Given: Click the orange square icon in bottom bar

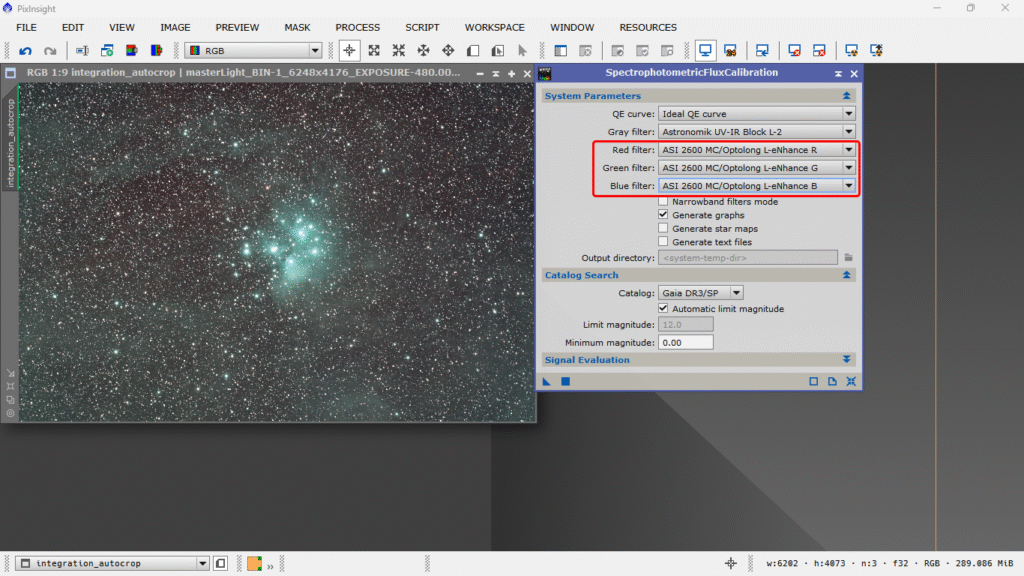Looking at the screenshot, I should (x=255, y=564).
